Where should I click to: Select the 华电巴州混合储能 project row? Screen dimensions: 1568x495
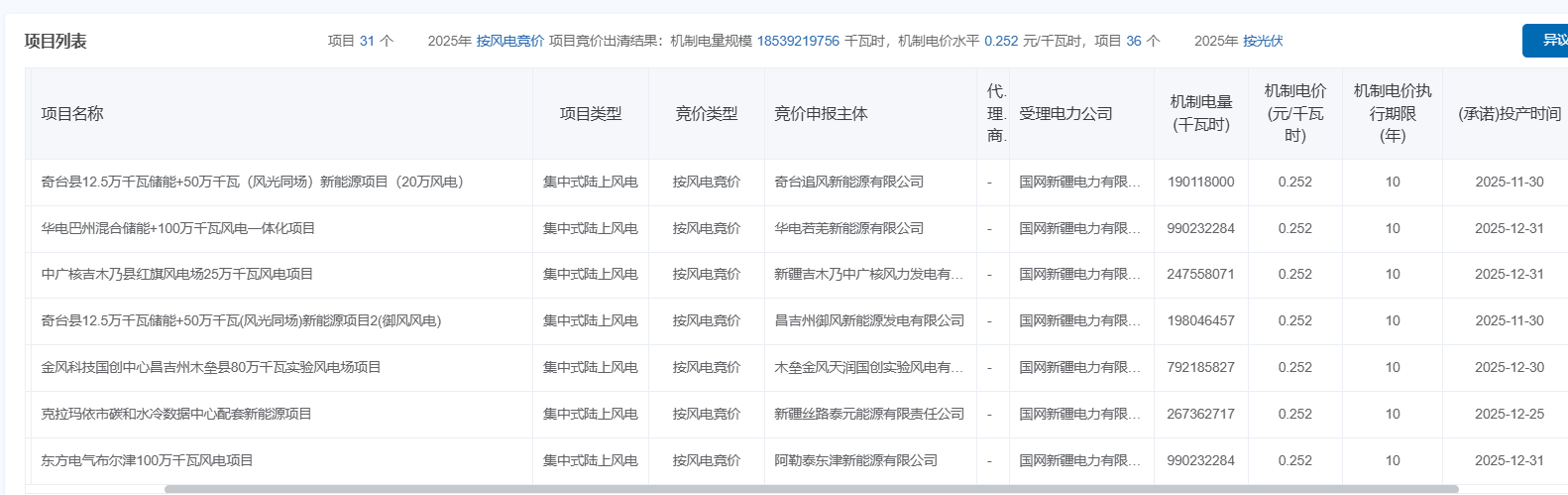click(178, 228)
